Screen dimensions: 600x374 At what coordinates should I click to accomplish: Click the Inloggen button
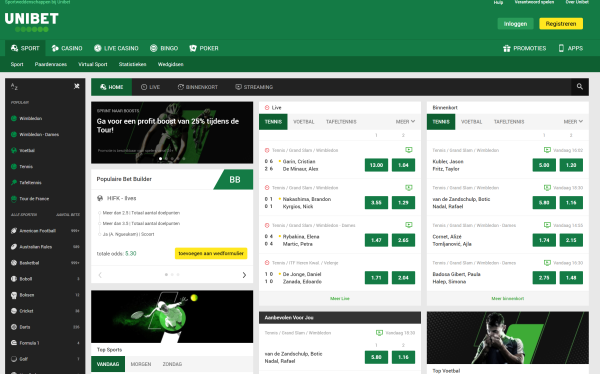tap(515, 24)
